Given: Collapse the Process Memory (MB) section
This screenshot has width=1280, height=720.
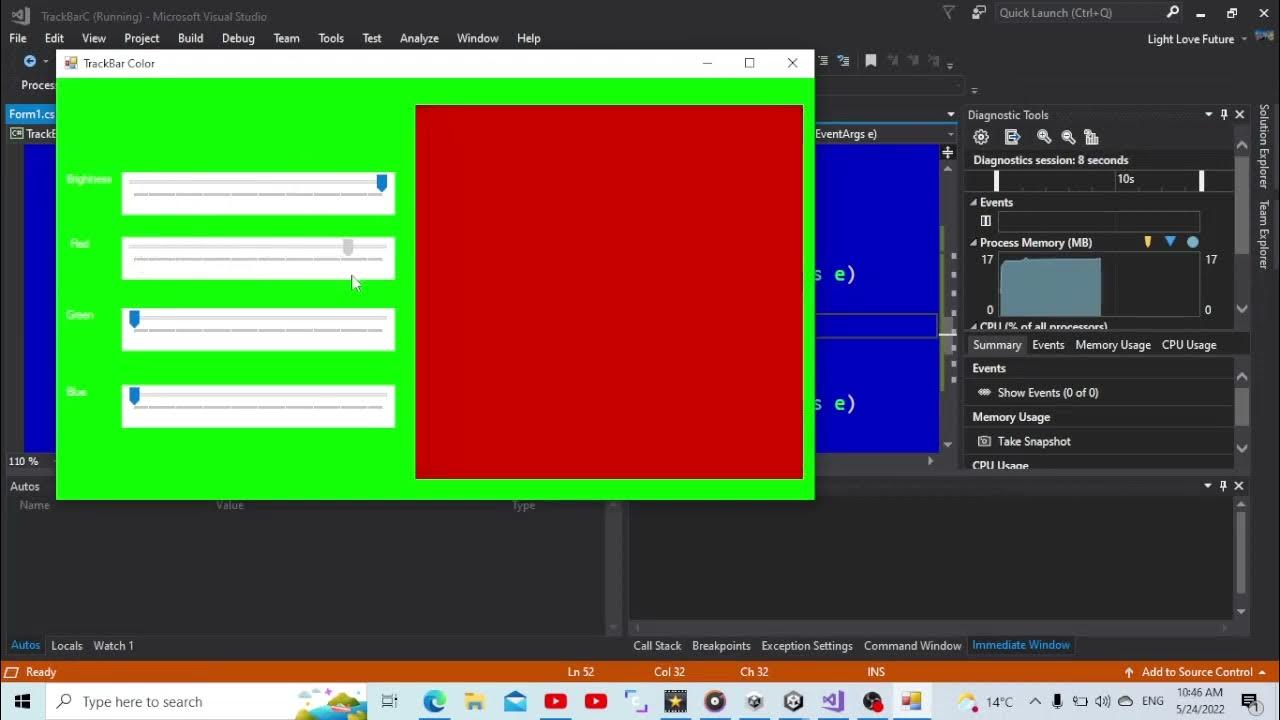Looking at the screenshot, I should 974,242.
